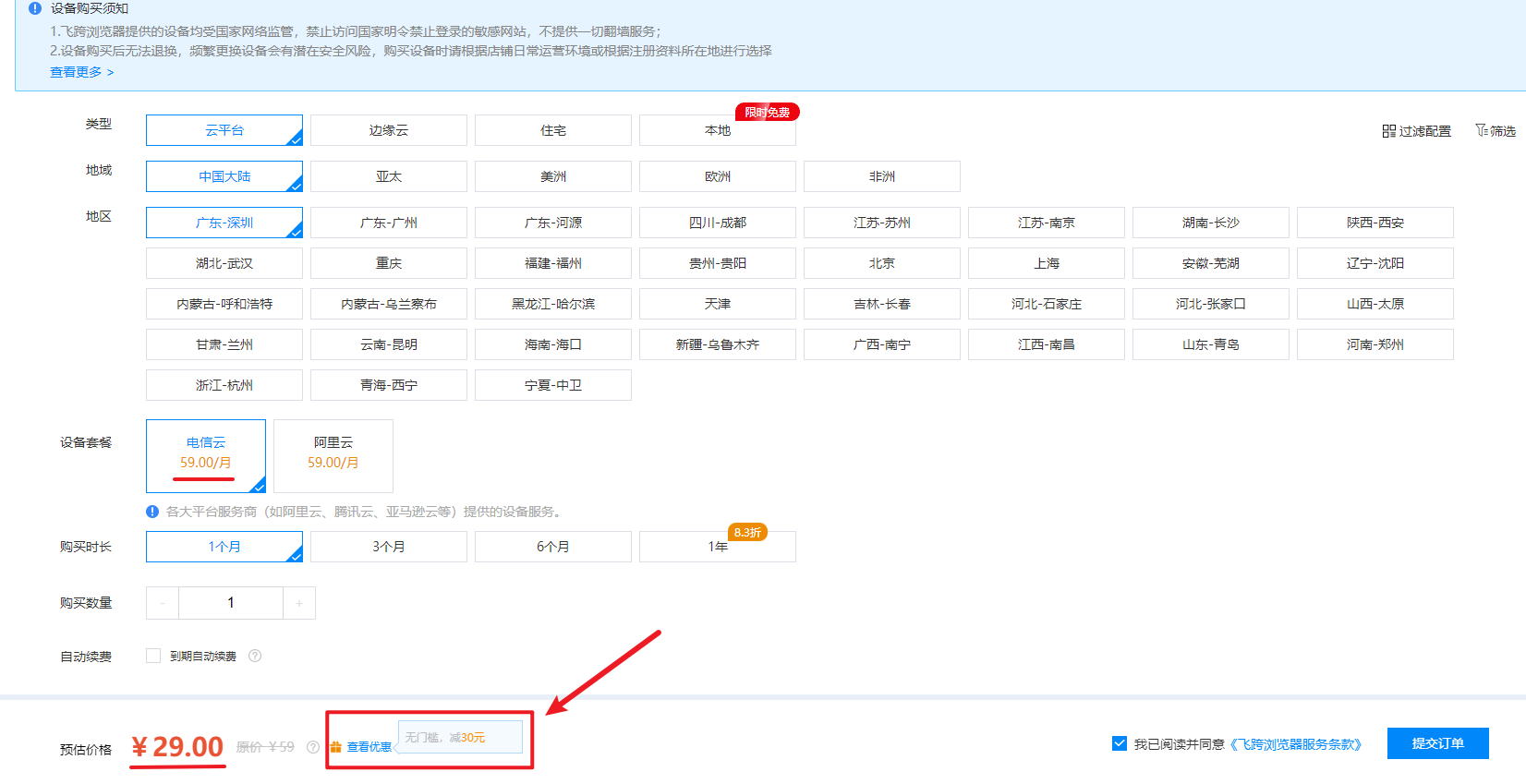This screenshot has width=1526, height=784.
Task: Choose the 1年 purchase duration option
Action: [717, 547]
